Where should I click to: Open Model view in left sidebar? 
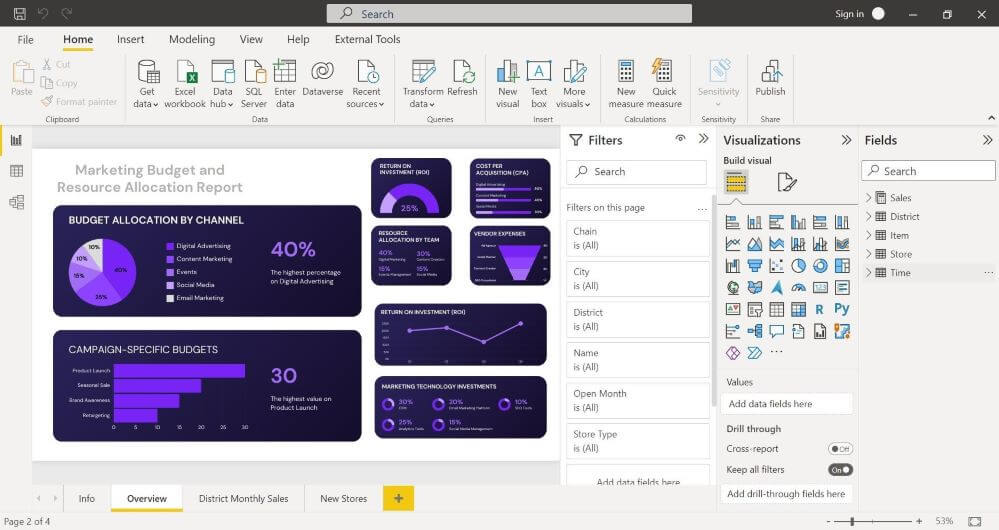17,202
